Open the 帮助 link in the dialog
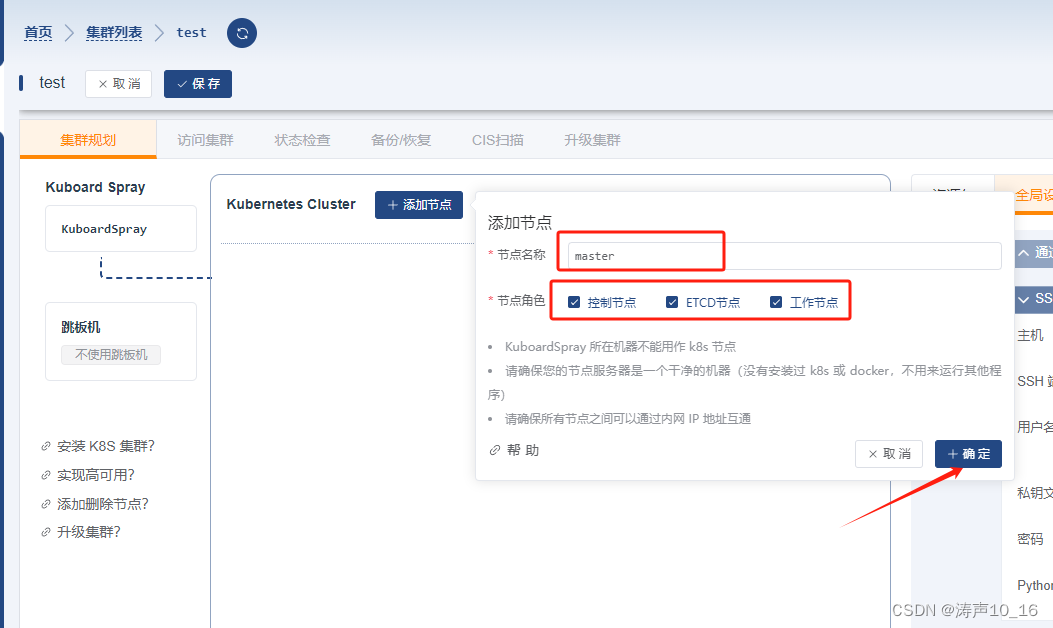The image size is (1053, 628). tap(523, 450)
